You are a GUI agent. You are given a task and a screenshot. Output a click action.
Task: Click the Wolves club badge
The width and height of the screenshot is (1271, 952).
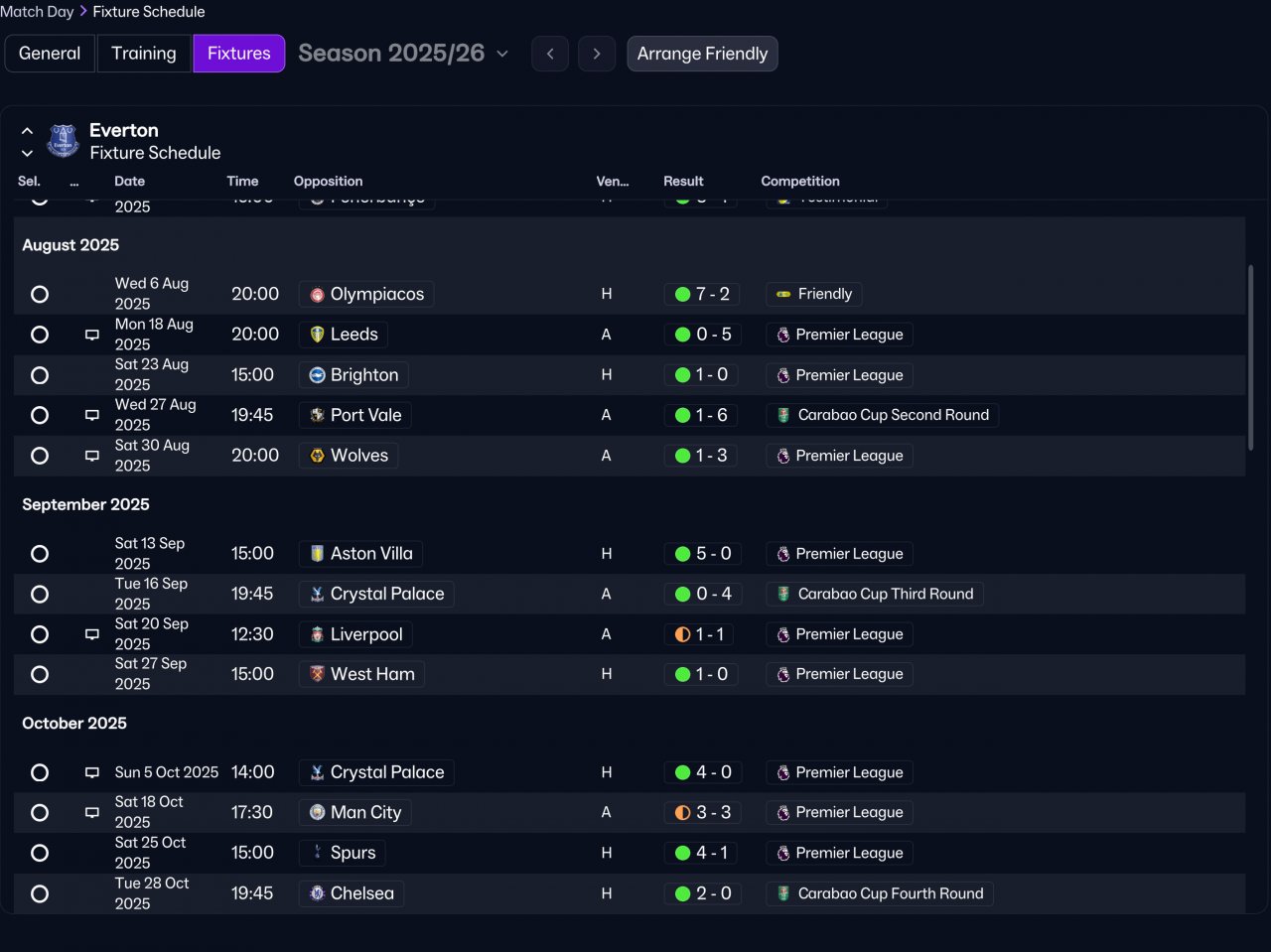[x=317, y=456]
